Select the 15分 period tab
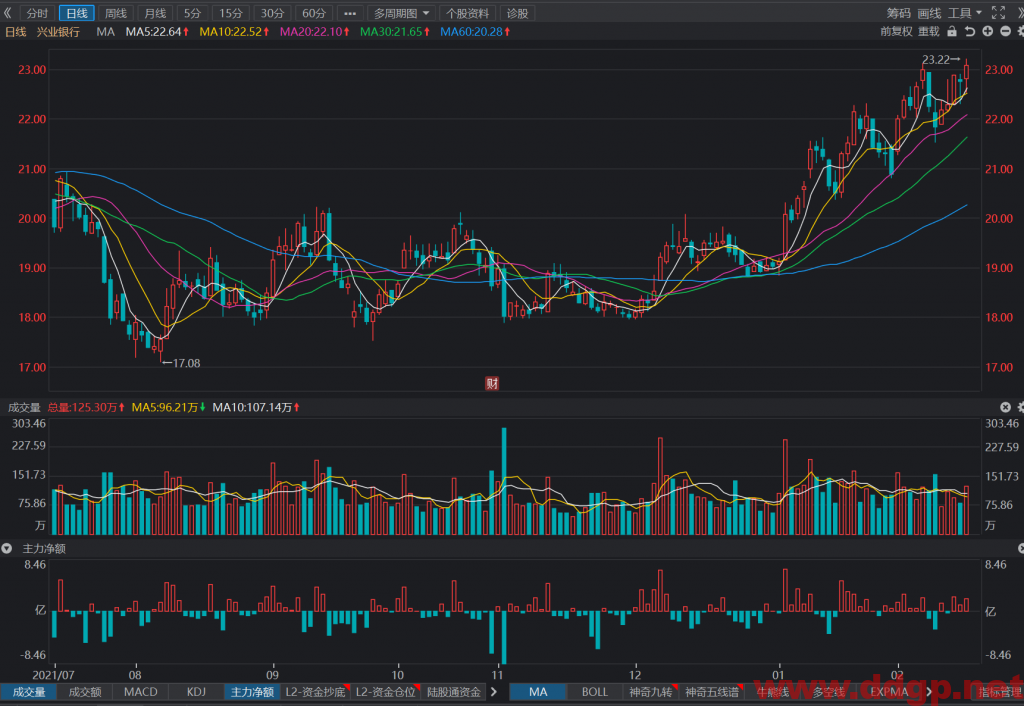Viewport: 1024px width, 706px height. pyautogui.click(x=231, y=13)
